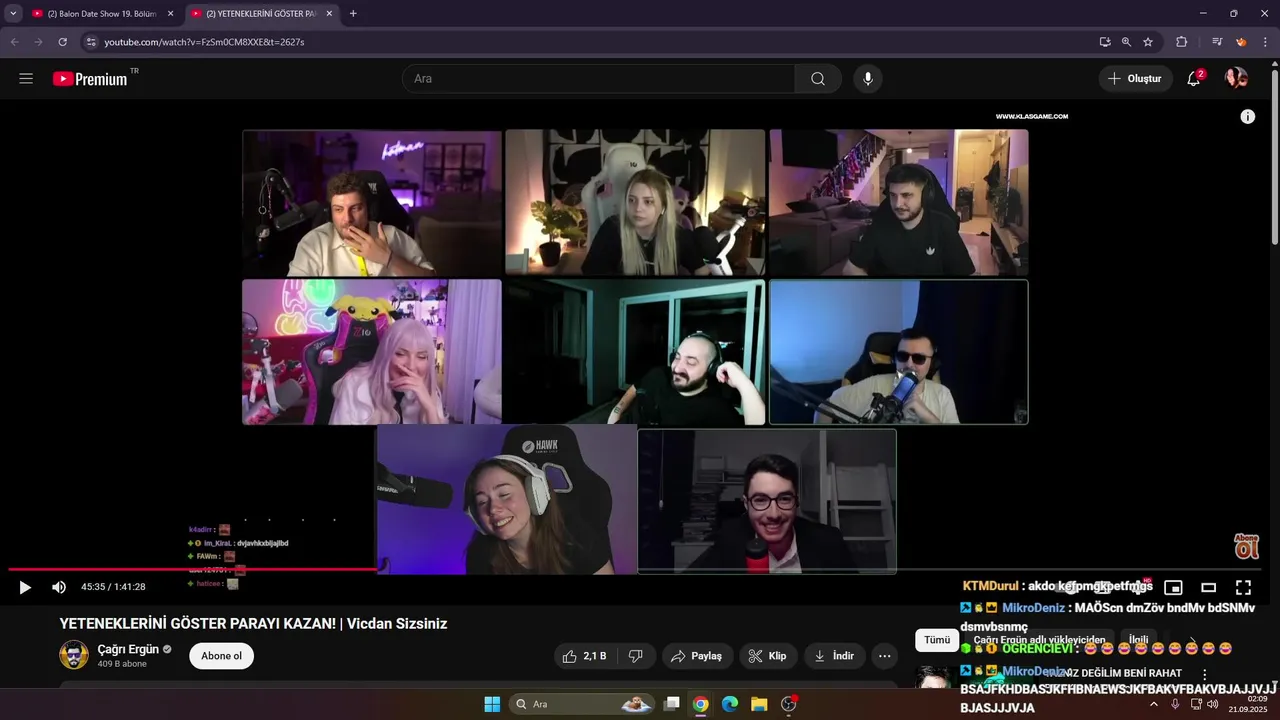Open options for recommended video three dots
This screenshot has height=720, width=1280.
click(1205, 676)
